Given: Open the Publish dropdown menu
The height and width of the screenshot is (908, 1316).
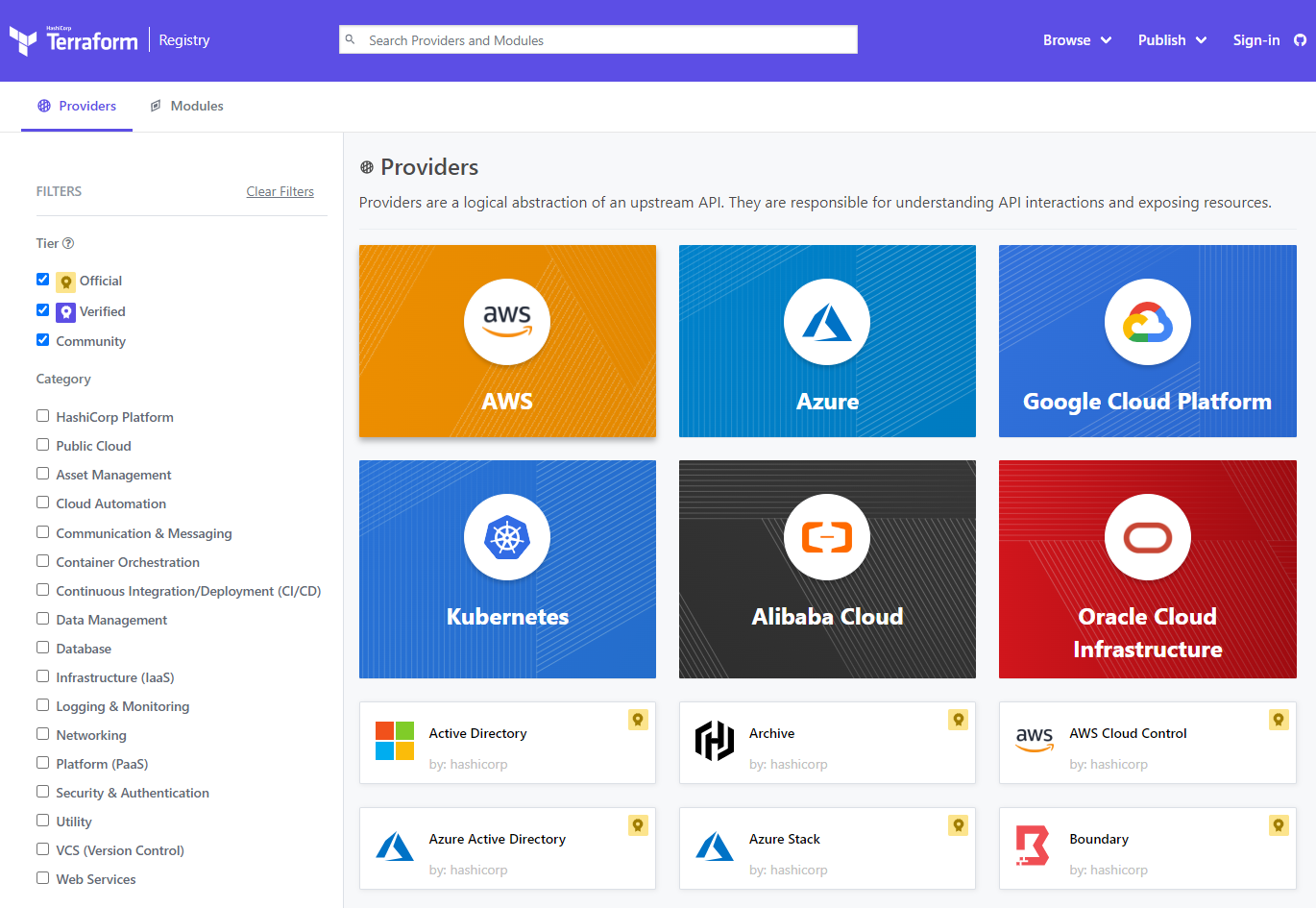Looking at the screenshot, I should 1172,40.
